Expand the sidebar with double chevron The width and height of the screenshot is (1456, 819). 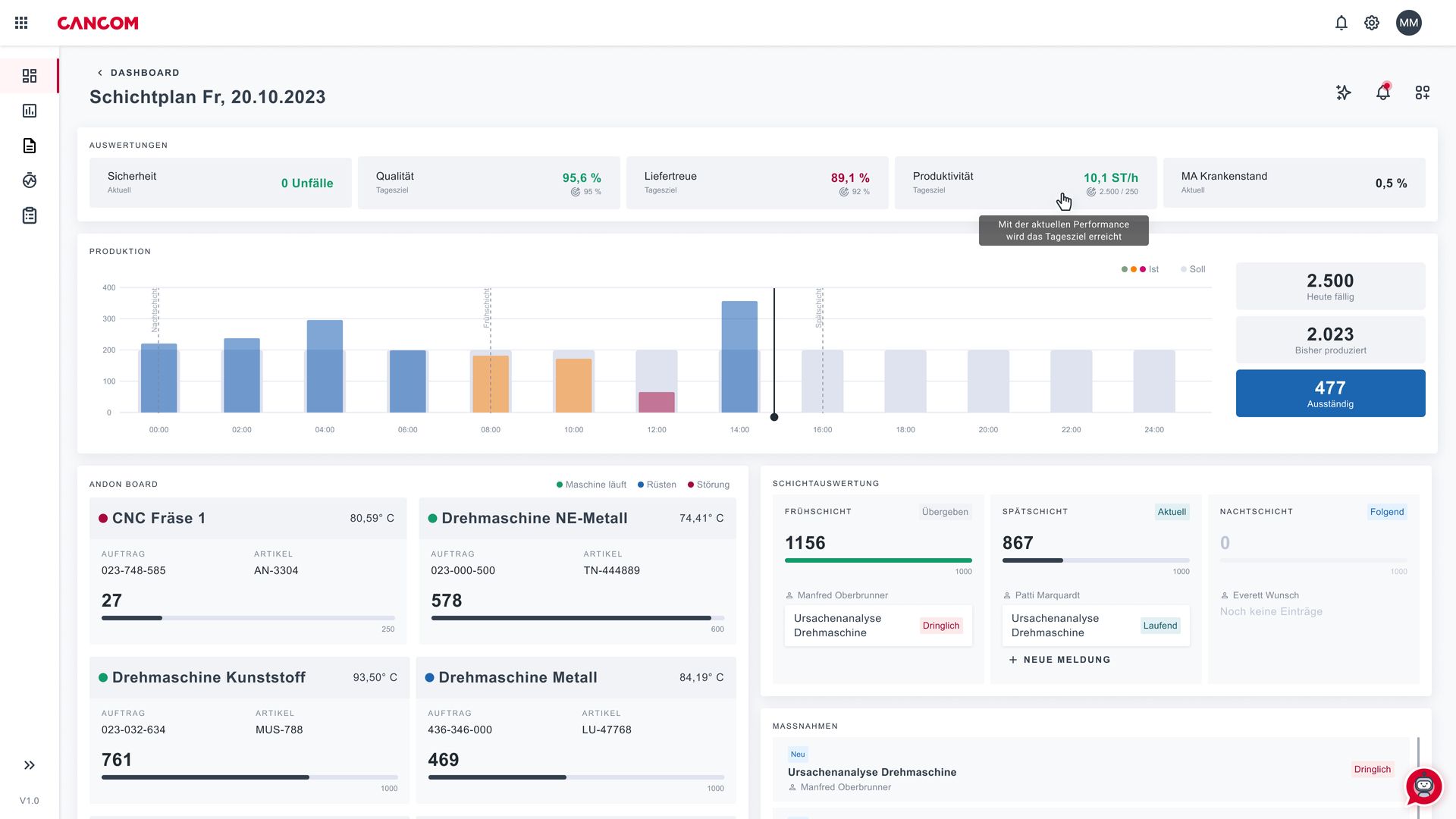(x=30, y=765)
